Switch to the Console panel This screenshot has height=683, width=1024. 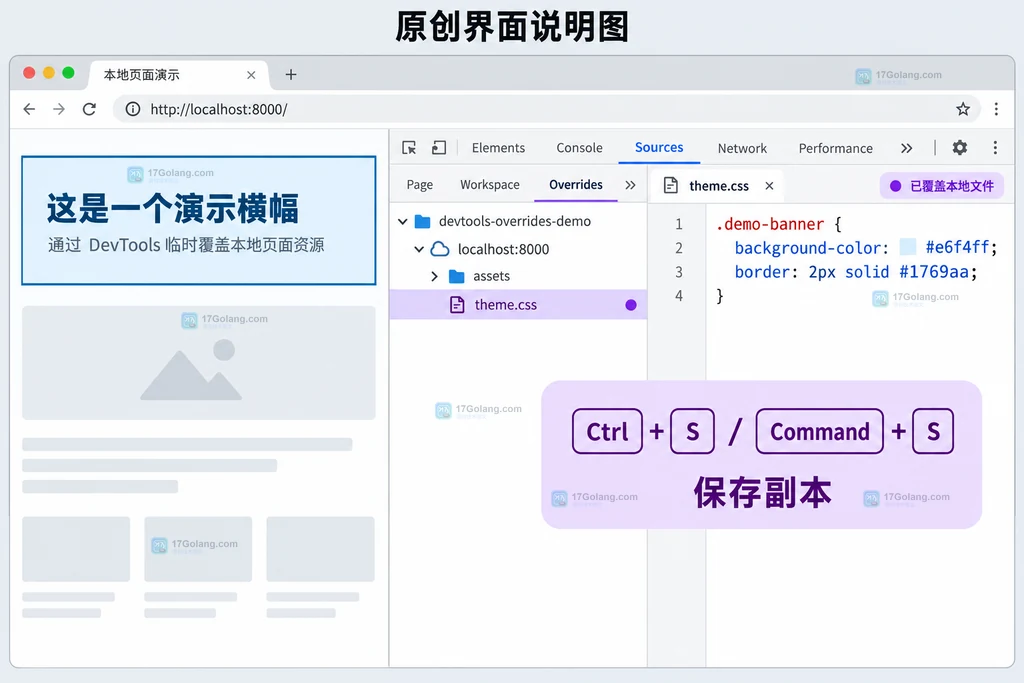pyautogui.click(x=579, y=148)
